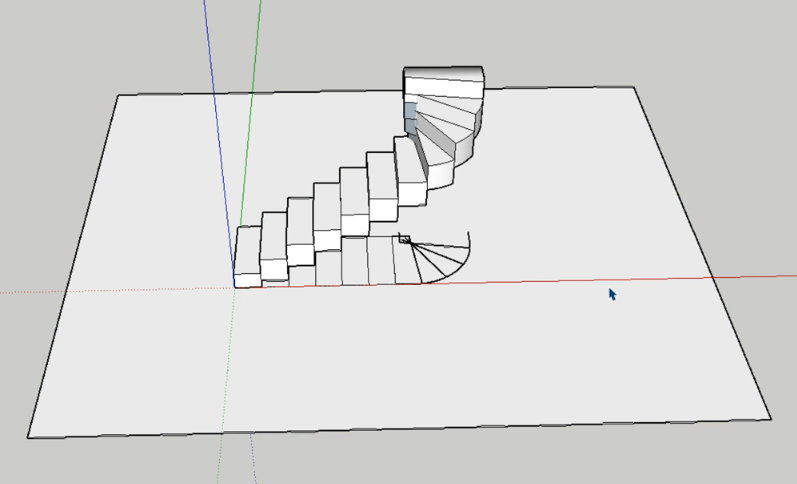Select the top landing of the staircase
Screen dimensions: 797x484
coord(443,74)
